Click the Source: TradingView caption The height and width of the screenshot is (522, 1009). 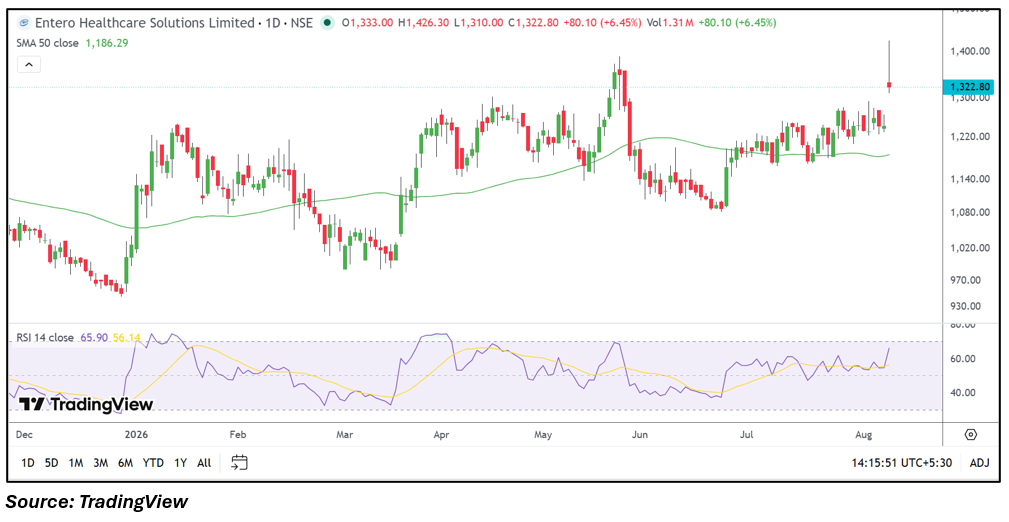pyautogui.click(x=97, y=501)
